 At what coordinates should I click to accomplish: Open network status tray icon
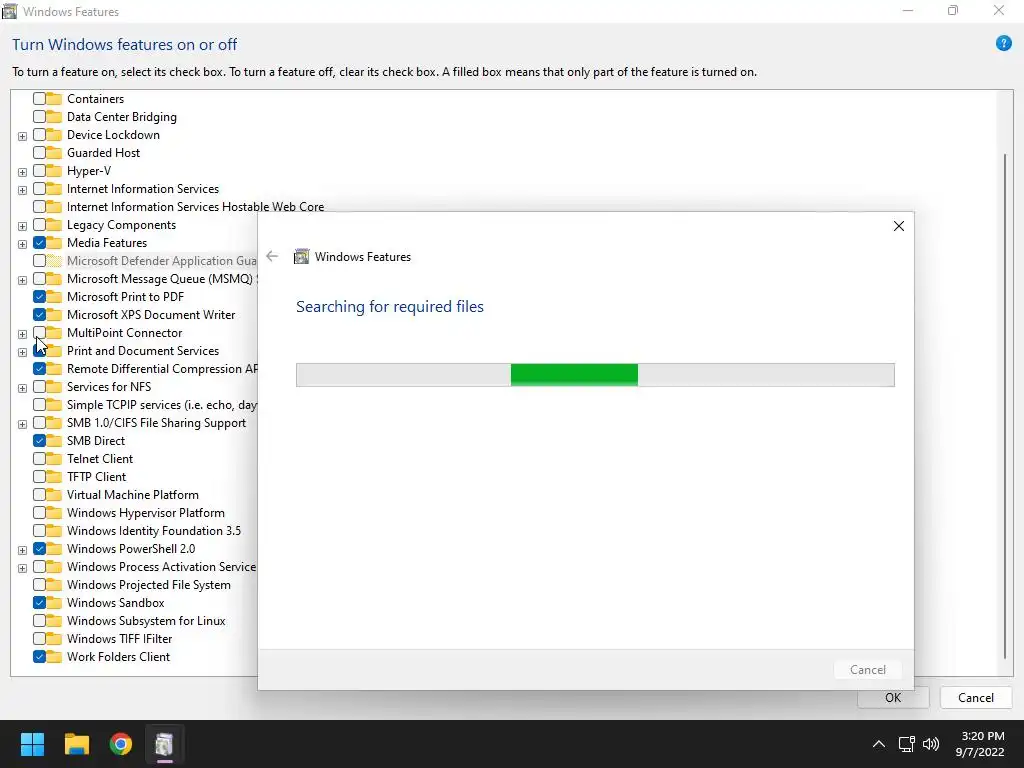click(x=906, y=744)
